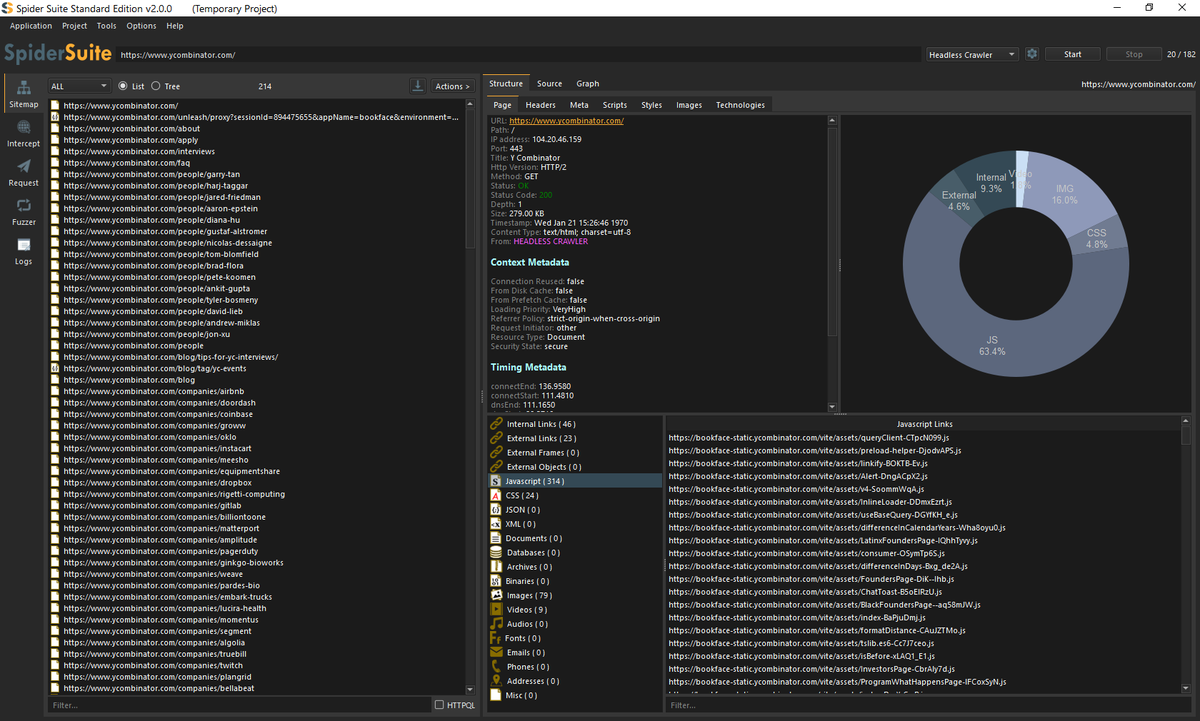Image resolution: width=1200 pixels, height=721 pixels.
Task: Open the ycombinator URL link in Page details
Action: [566, 121]
